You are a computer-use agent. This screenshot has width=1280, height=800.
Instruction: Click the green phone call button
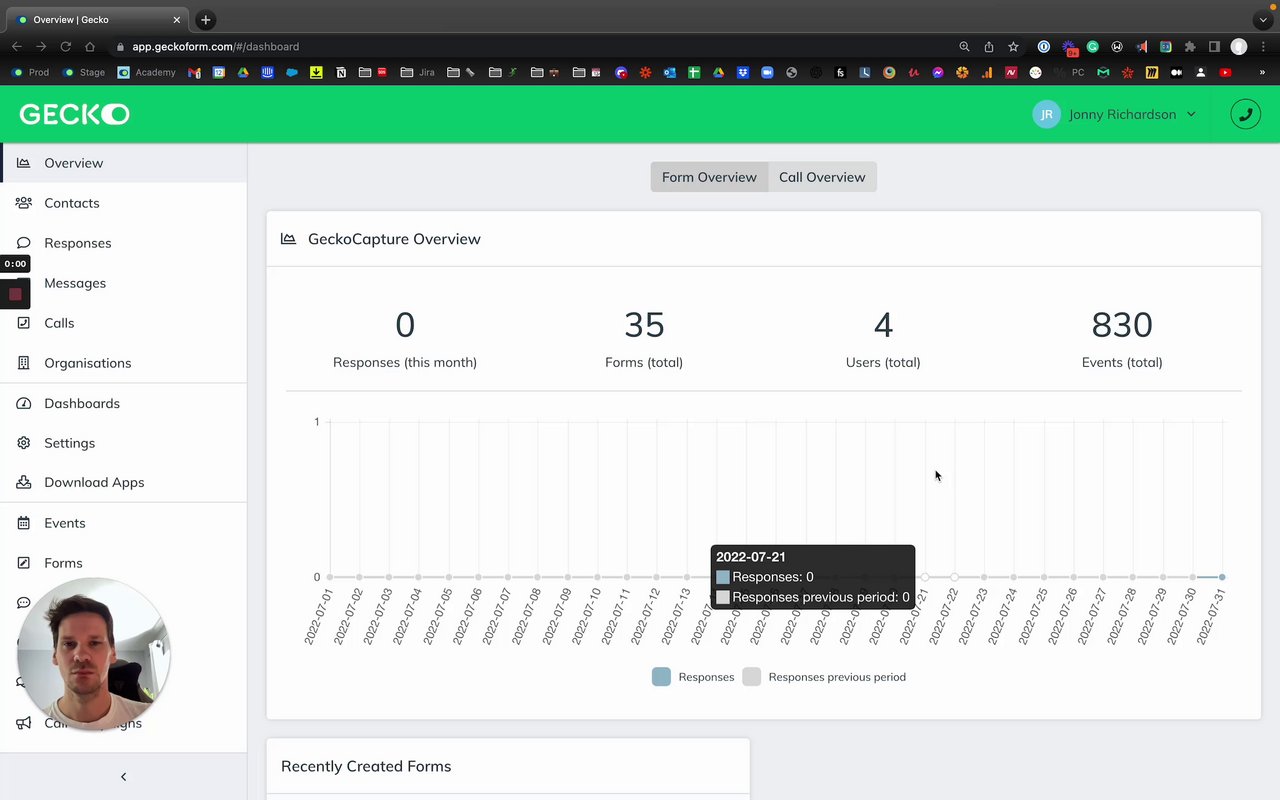1246,114
